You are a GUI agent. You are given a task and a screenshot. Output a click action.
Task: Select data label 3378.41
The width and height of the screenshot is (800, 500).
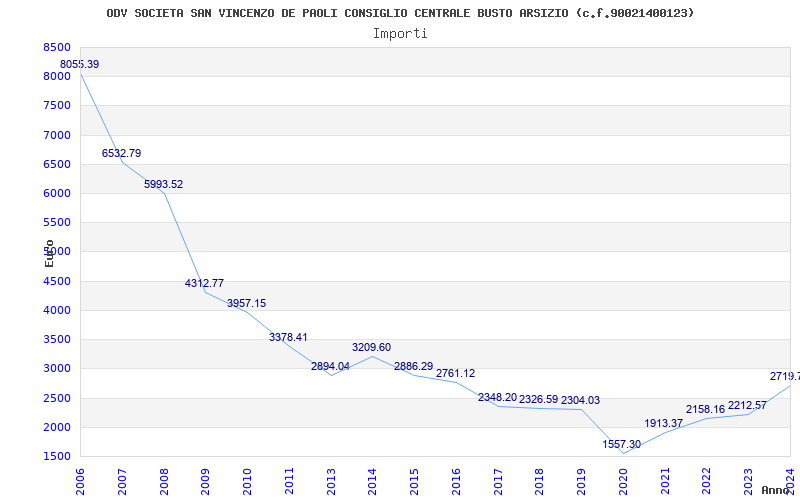[288, 338]
